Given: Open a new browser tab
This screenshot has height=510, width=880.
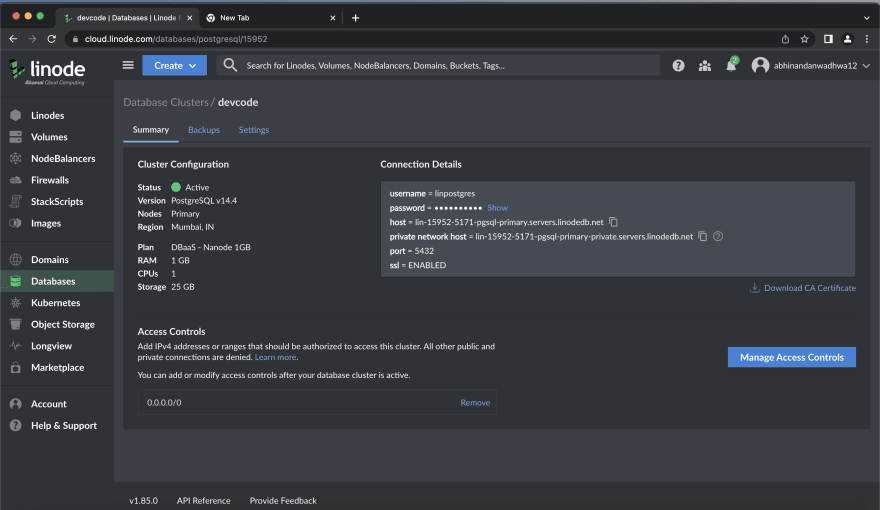Looking at the screenshot, I should [355, 18].
